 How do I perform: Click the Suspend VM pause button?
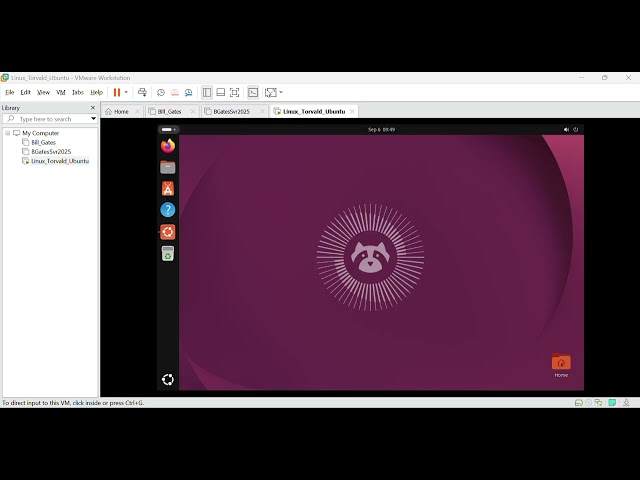tap(117, 93)
